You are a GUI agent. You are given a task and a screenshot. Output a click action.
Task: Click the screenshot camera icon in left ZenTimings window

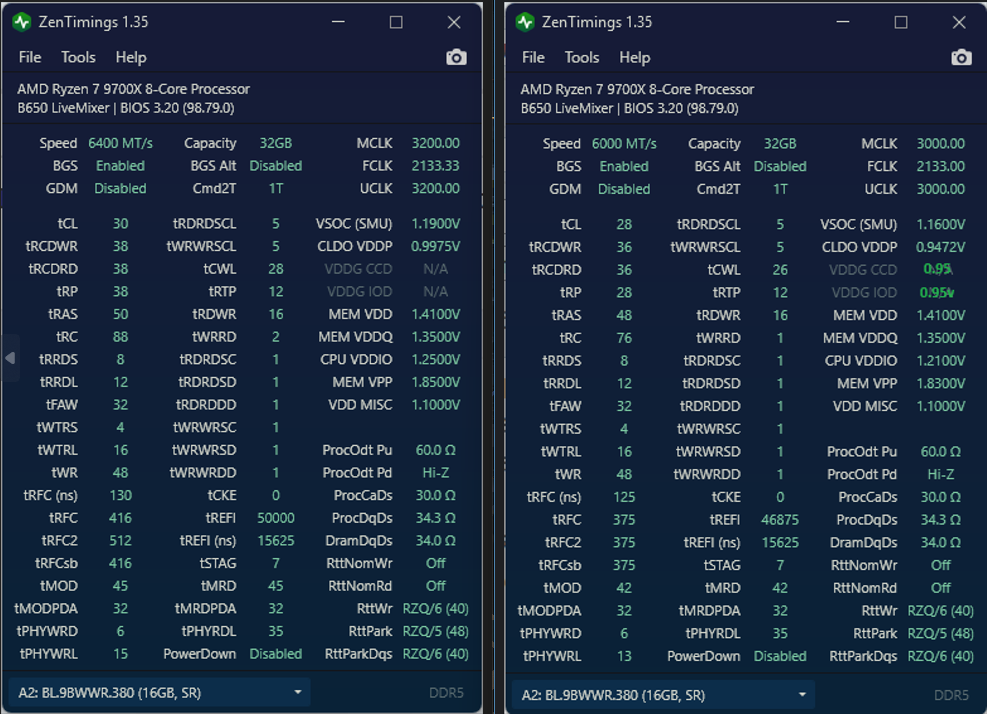[x=456, y=57]
